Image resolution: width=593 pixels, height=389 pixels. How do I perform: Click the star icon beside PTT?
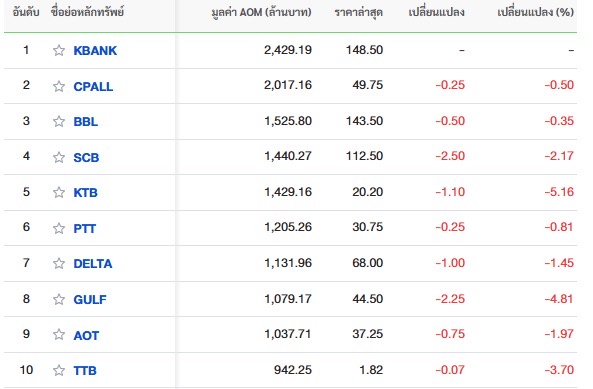pyautogui.click(x=59, y=228)
